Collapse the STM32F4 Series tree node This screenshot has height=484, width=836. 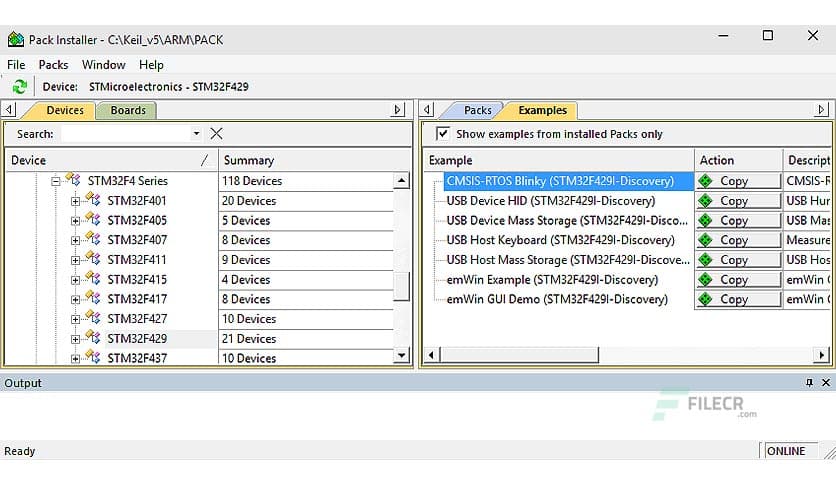pos(56,181)
